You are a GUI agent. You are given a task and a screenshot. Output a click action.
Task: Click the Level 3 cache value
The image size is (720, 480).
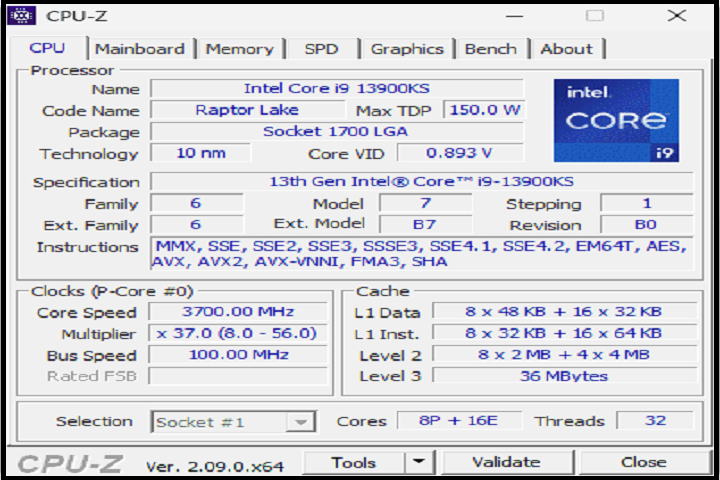(563, 376)
